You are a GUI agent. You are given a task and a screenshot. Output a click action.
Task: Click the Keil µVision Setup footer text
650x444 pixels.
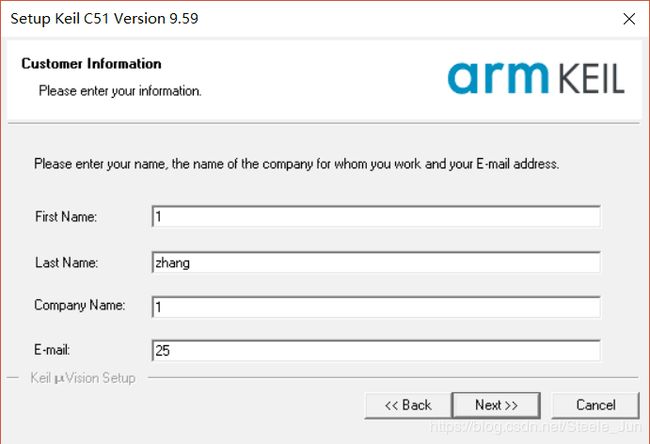pyautogui.click(x=83, y=378)
